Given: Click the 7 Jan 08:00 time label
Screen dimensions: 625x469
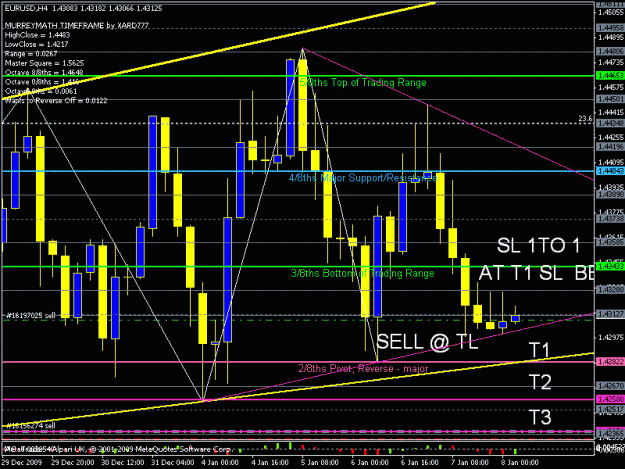Looking at the screenshot, I should click(x=470, y=463).
